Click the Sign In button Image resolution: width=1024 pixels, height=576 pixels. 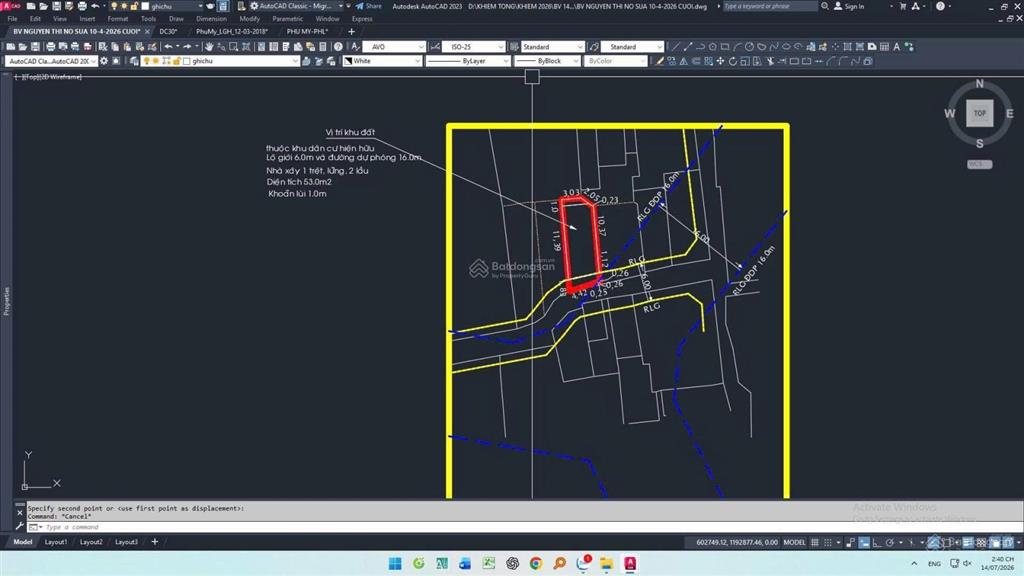click(x=849, y=6)
